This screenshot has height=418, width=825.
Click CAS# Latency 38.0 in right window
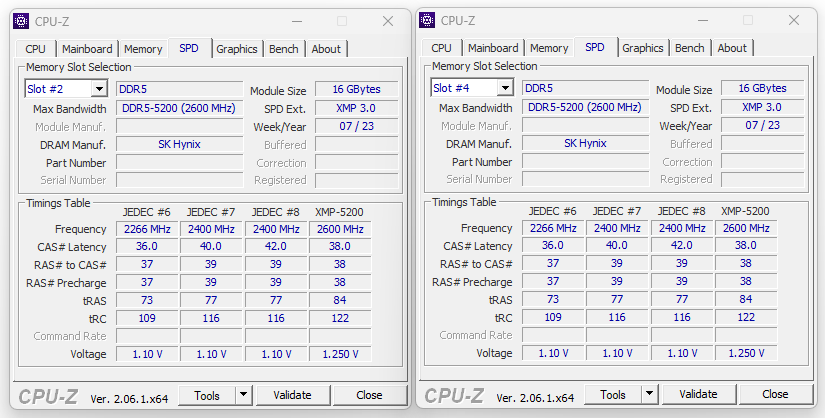746,246
